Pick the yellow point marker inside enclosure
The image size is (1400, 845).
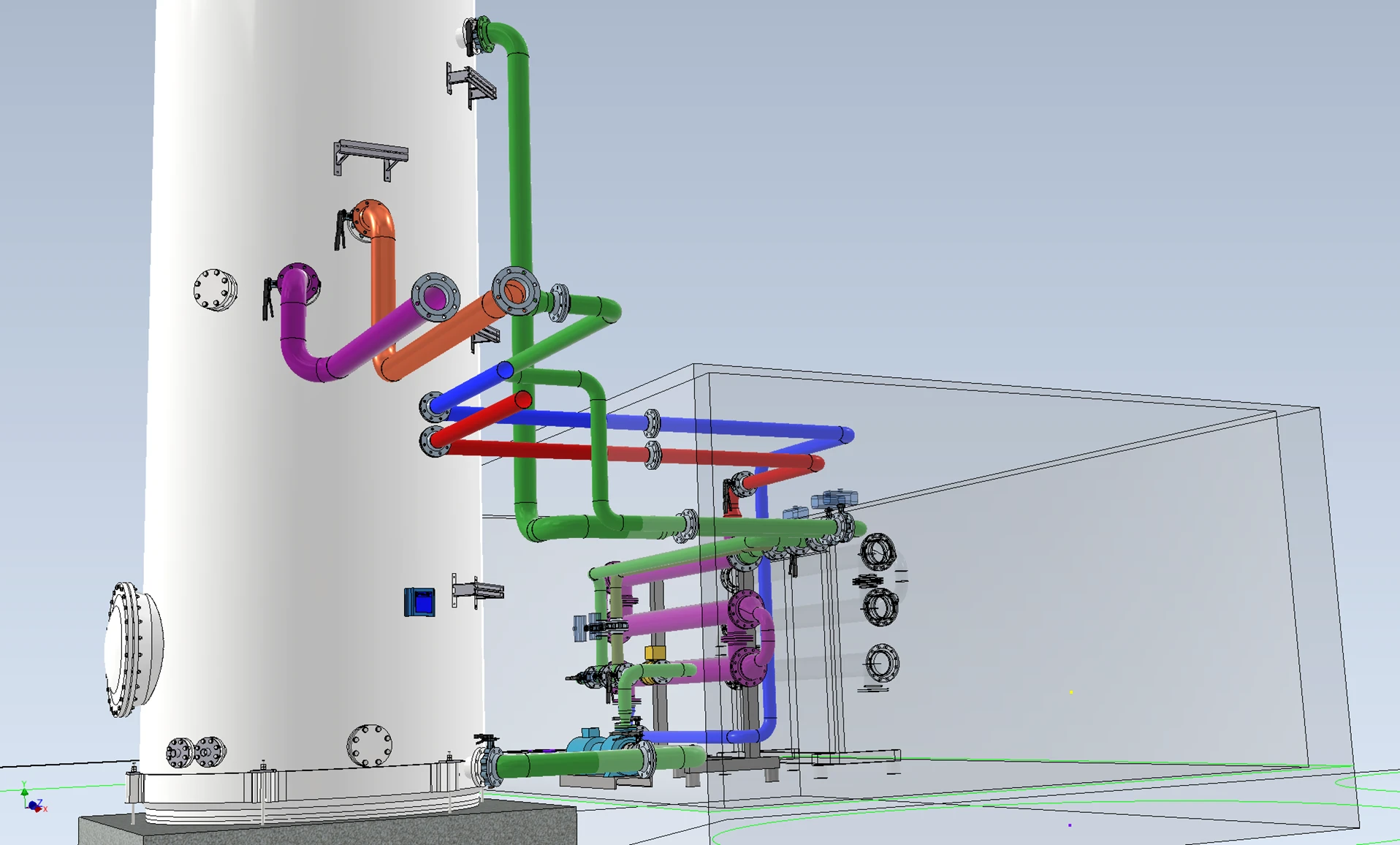[1071, 691]
